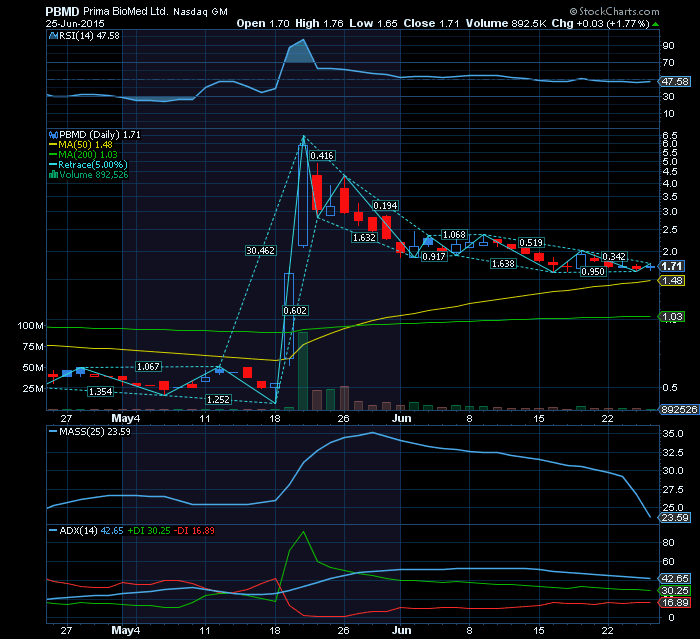Screen dimensions: 700x639
Task: Click the PBMD (Daily) 1.71 legend text
Action: click(100, 135)
